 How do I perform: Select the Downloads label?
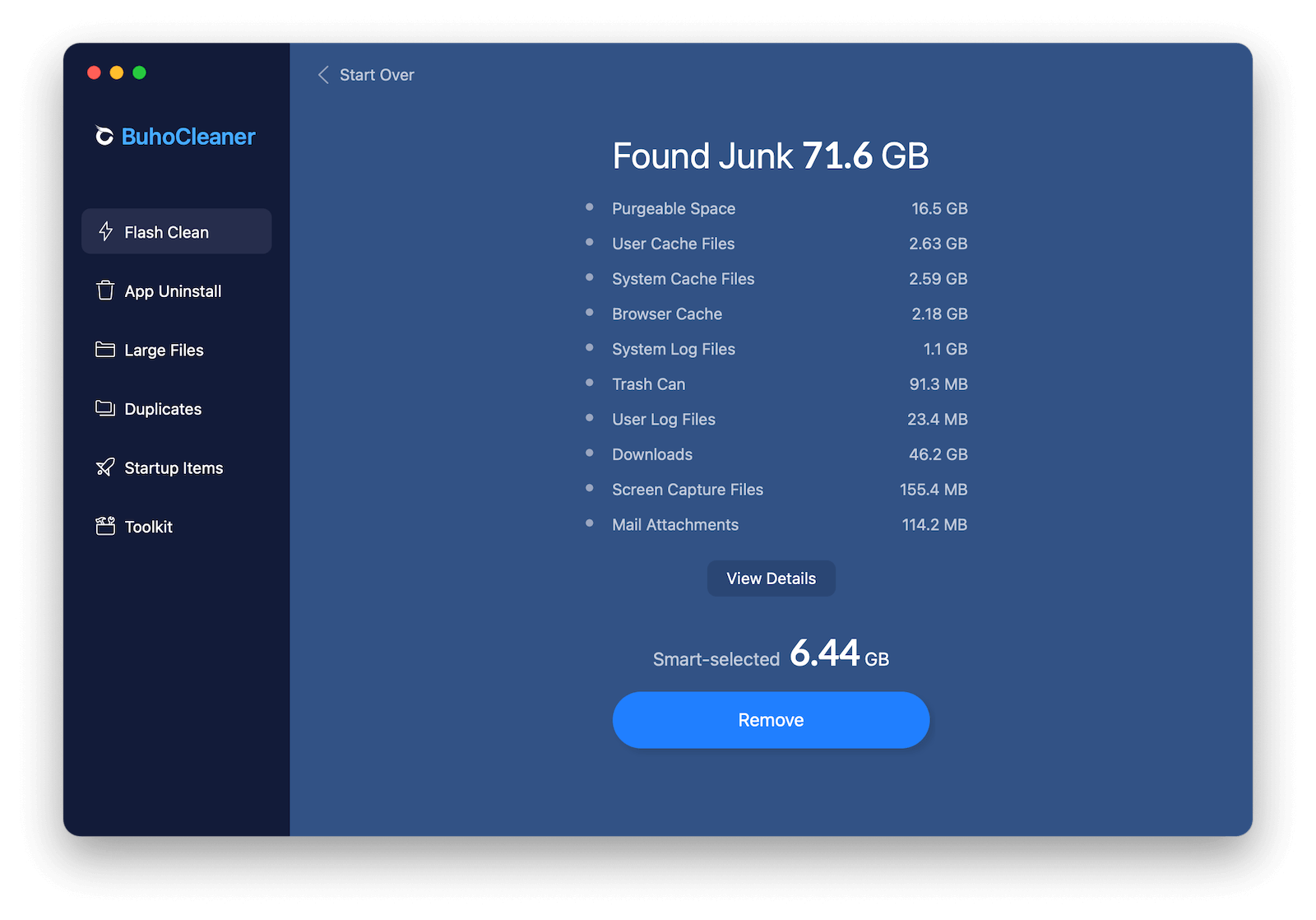652,454
